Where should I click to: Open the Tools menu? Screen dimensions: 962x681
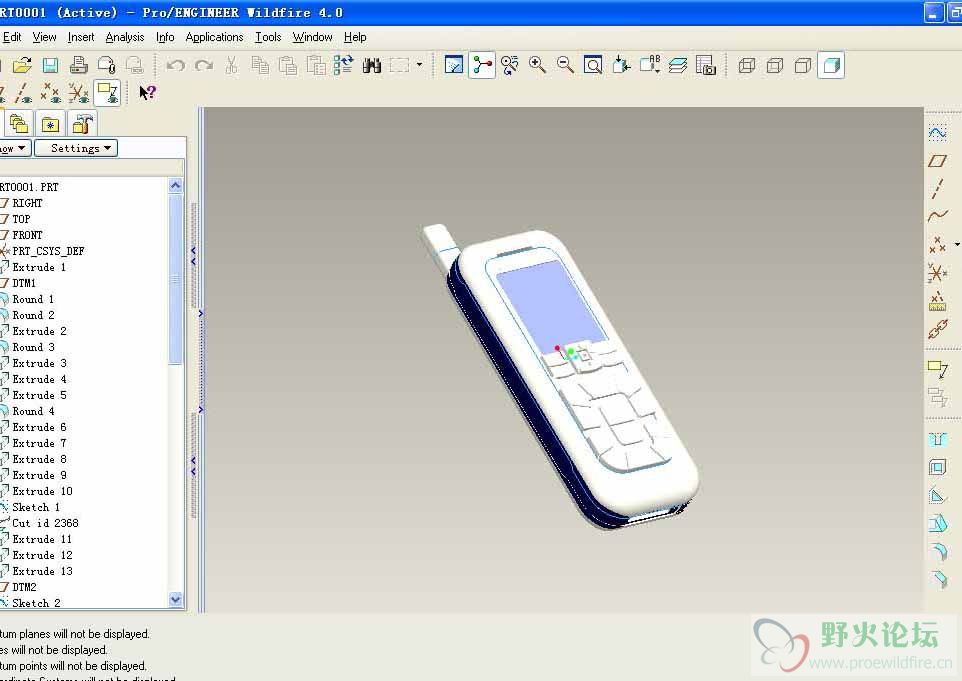pos(268,37)
